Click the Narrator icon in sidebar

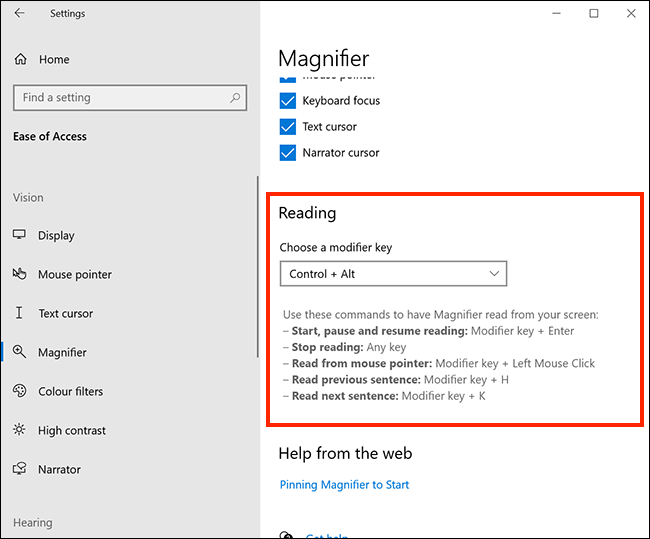coord(19,469)
